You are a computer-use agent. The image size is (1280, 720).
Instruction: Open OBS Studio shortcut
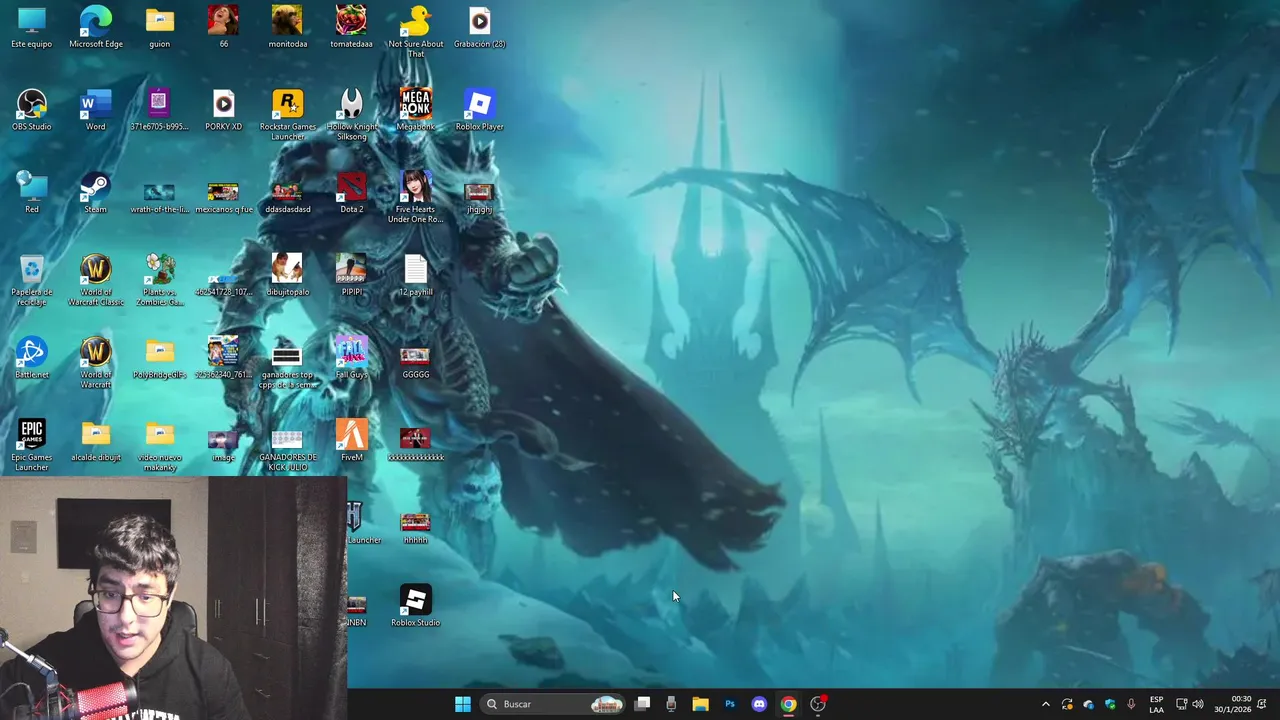pos(32,110)
